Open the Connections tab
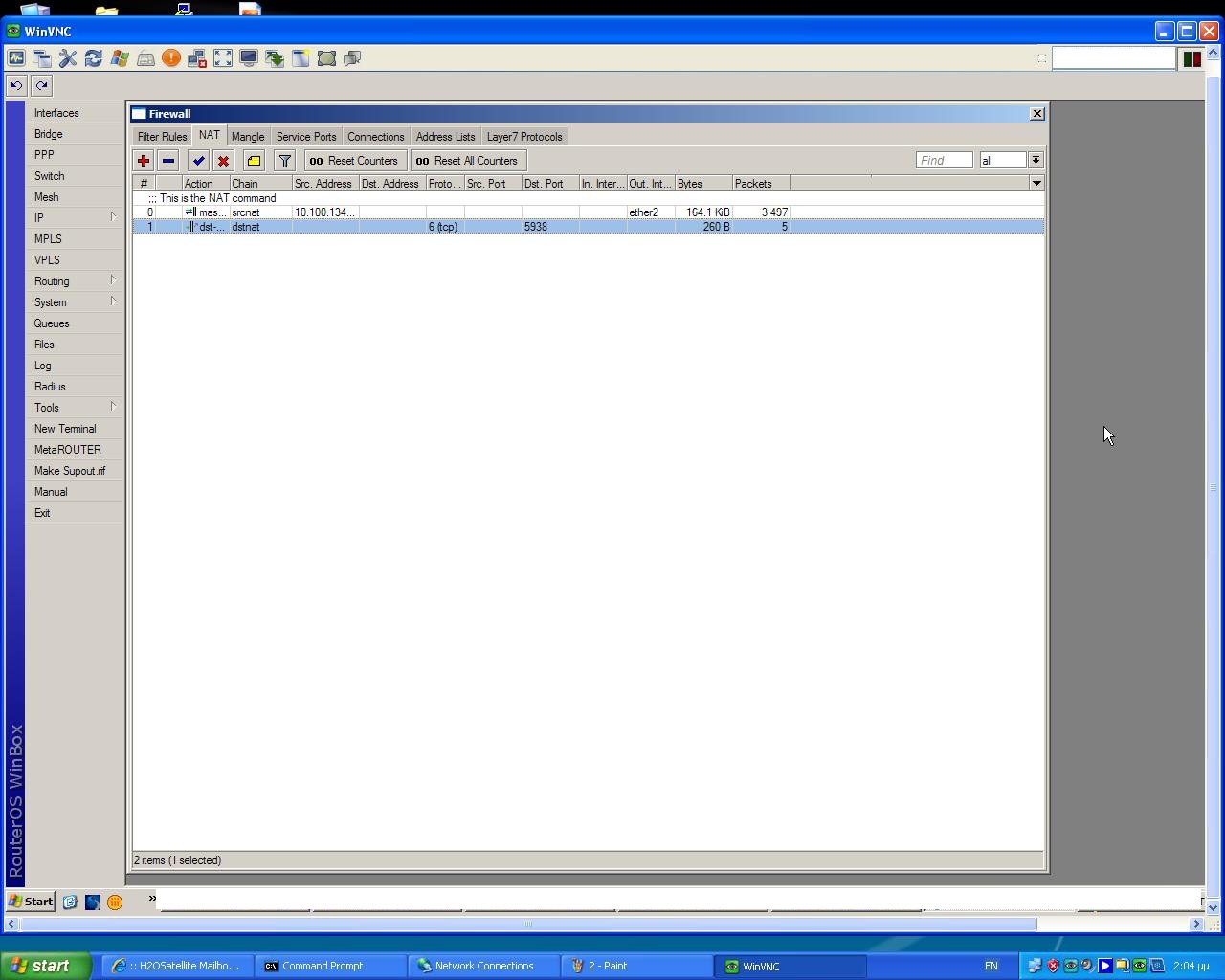The width and height of the screenshot is (1225, 980). click(x=375, y=137)
